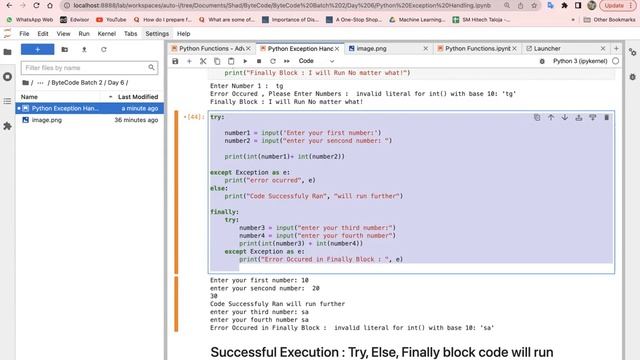Run the selected cell
Screen dimensions: 640x360
pos(245,61)
